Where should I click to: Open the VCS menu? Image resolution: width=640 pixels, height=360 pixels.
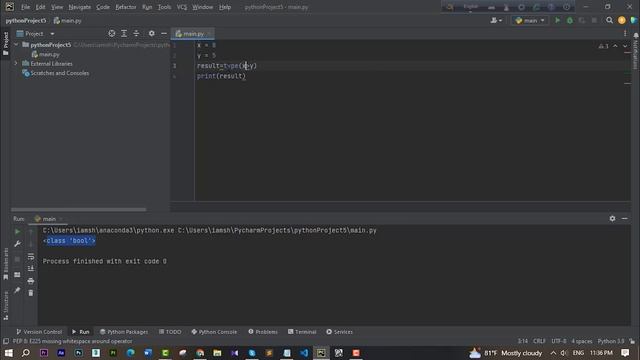click(182, 7)
